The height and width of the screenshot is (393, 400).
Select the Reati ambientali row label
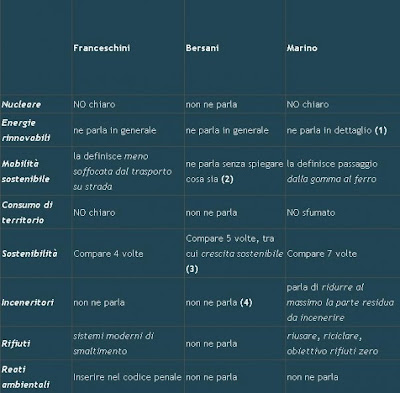[x=26, y=377]
